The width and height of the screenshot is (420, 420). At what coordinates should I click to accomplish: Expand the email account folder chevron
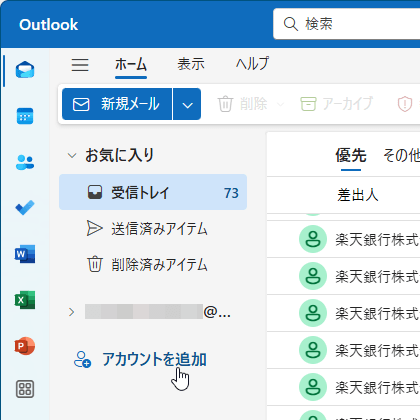[x=71, y=312]
